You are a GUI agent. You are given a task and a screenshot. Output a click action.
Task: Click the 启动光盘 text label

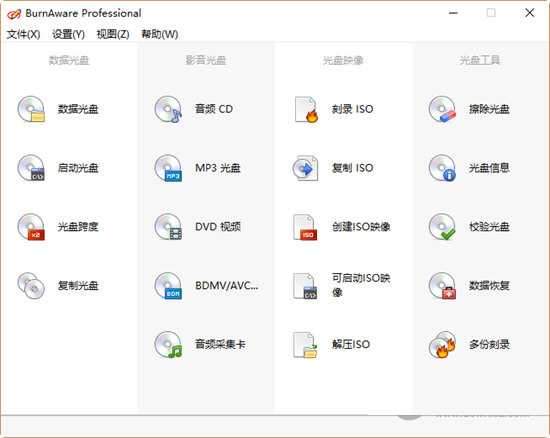[78, 168]
